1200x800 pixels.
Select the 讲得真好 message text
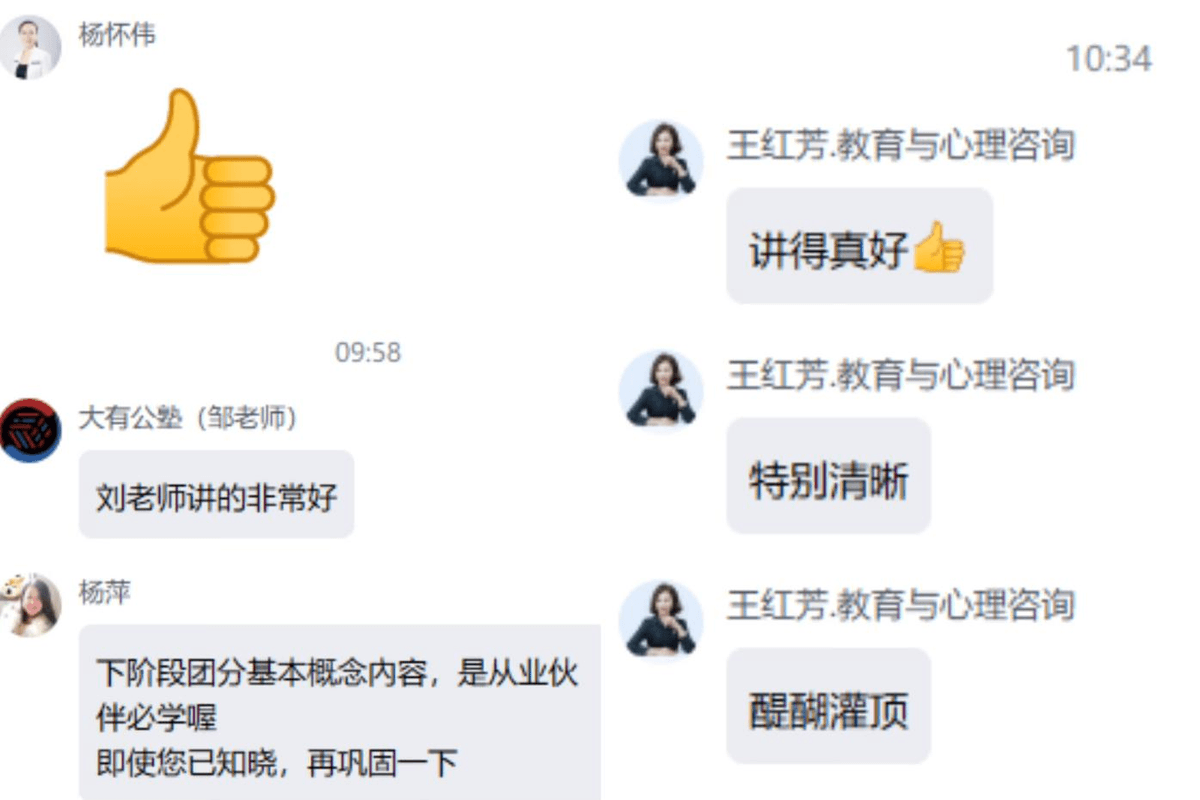(x=829, y=248)
